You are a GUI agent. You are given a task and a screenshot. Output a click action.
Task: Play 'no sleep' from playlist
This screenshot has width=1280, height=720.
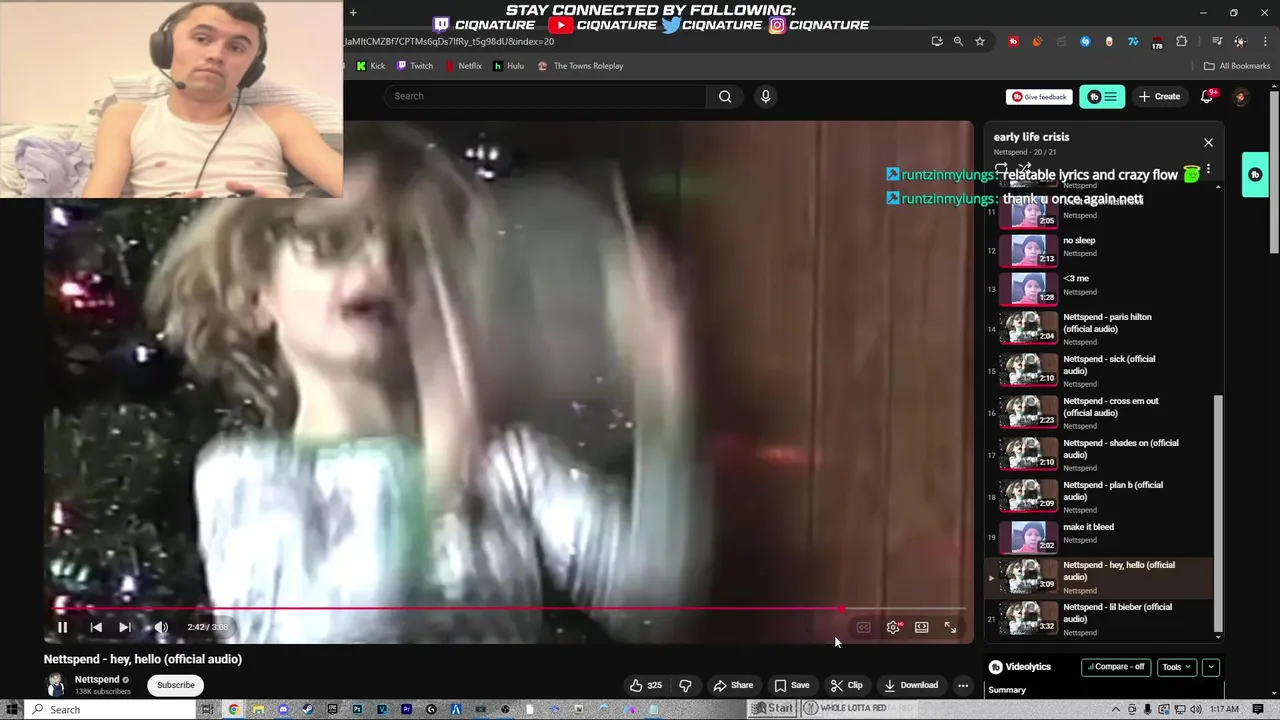pos(1100,248)
